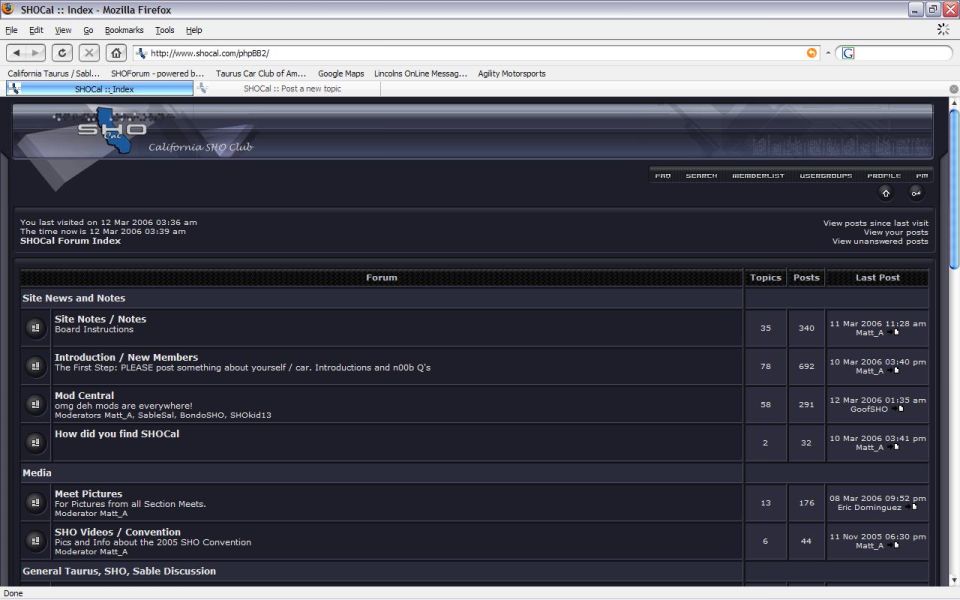Click the Firefox icon in title bar
Image resolution: width=960 pixels, height=600 pixels.
(9, 9)
